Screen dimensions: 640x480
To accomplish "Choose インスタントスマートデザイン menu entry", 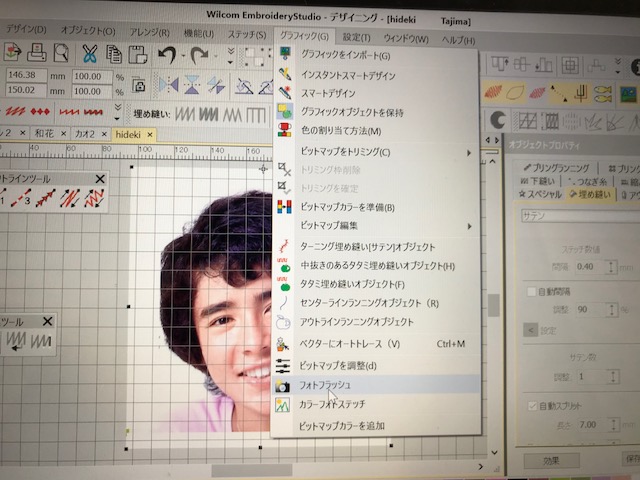I will 348,75.
